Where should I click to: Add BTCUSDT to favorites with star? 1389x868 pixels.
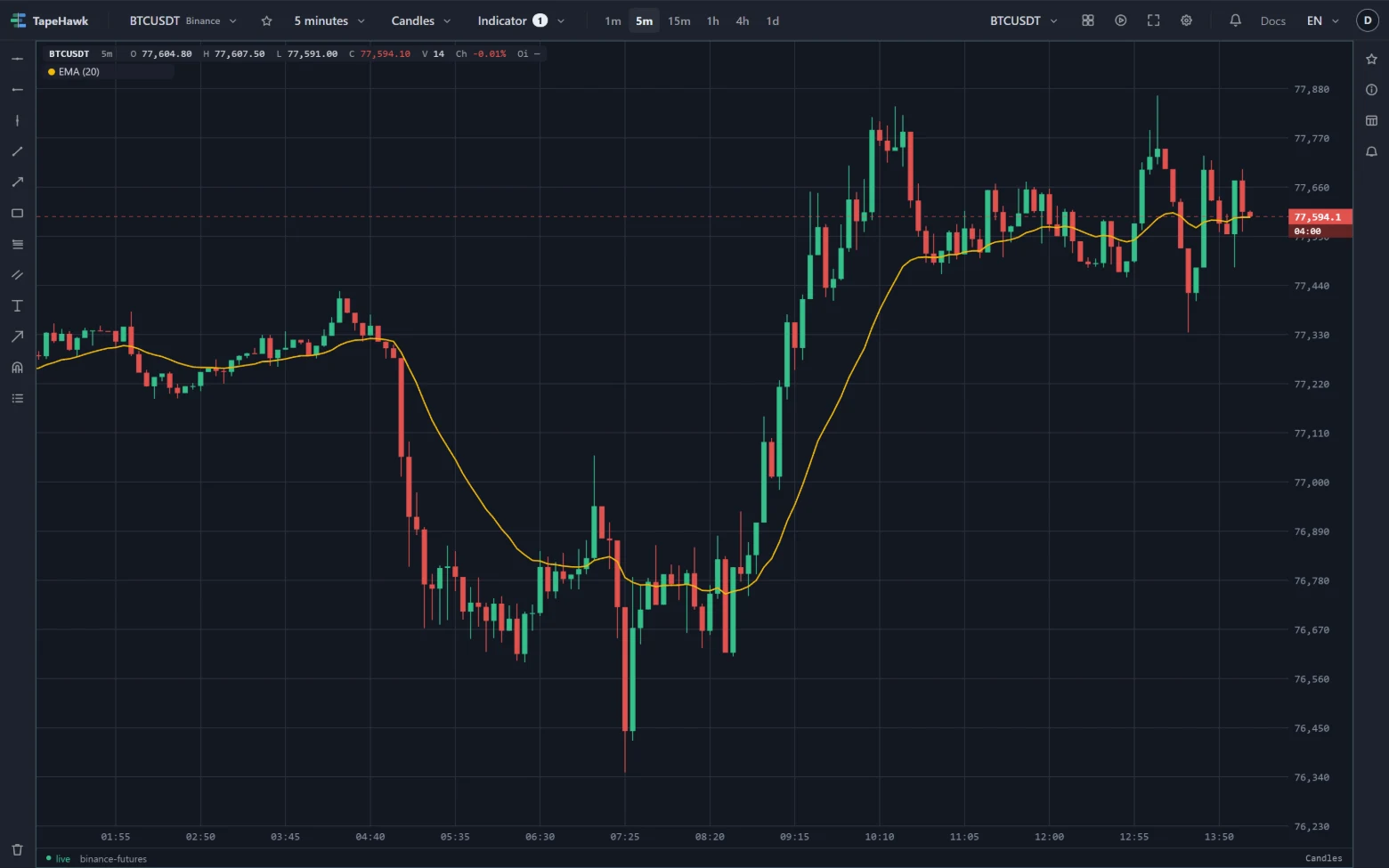click(x=266, y=20)
